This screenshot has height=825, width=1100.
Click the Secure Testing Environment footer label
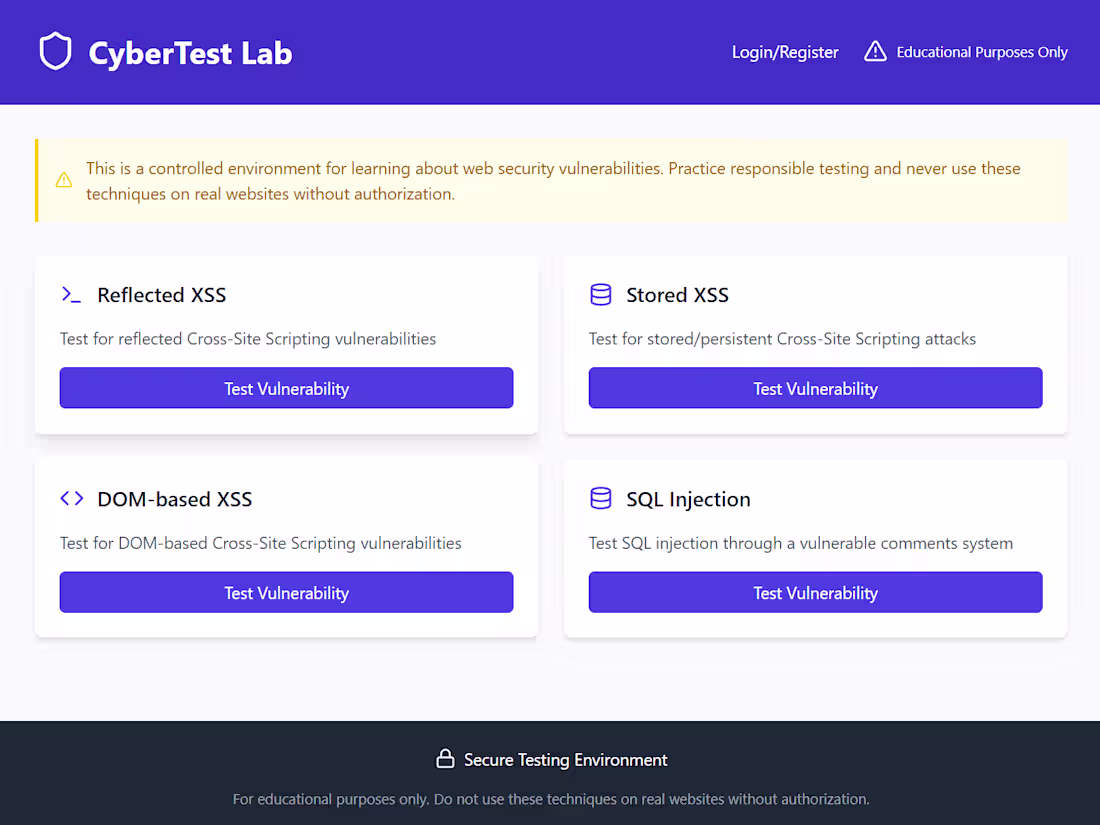(564, 759)
